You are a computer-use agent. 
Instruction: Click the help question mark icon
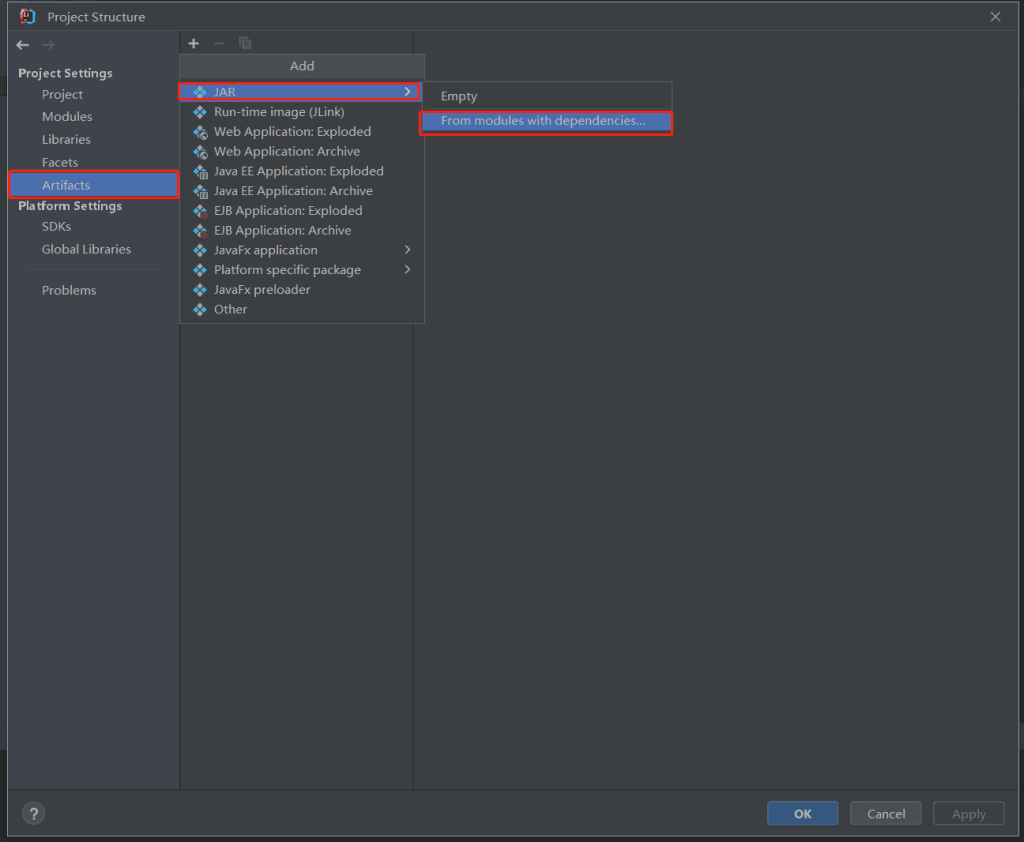point(33,813)
